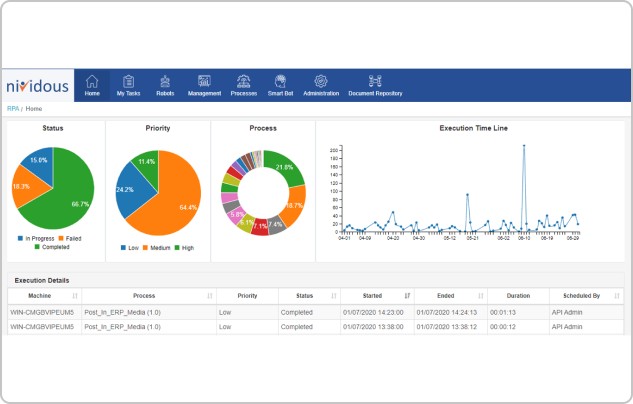Open My Tasks clipboard icon

pos(128,81)
